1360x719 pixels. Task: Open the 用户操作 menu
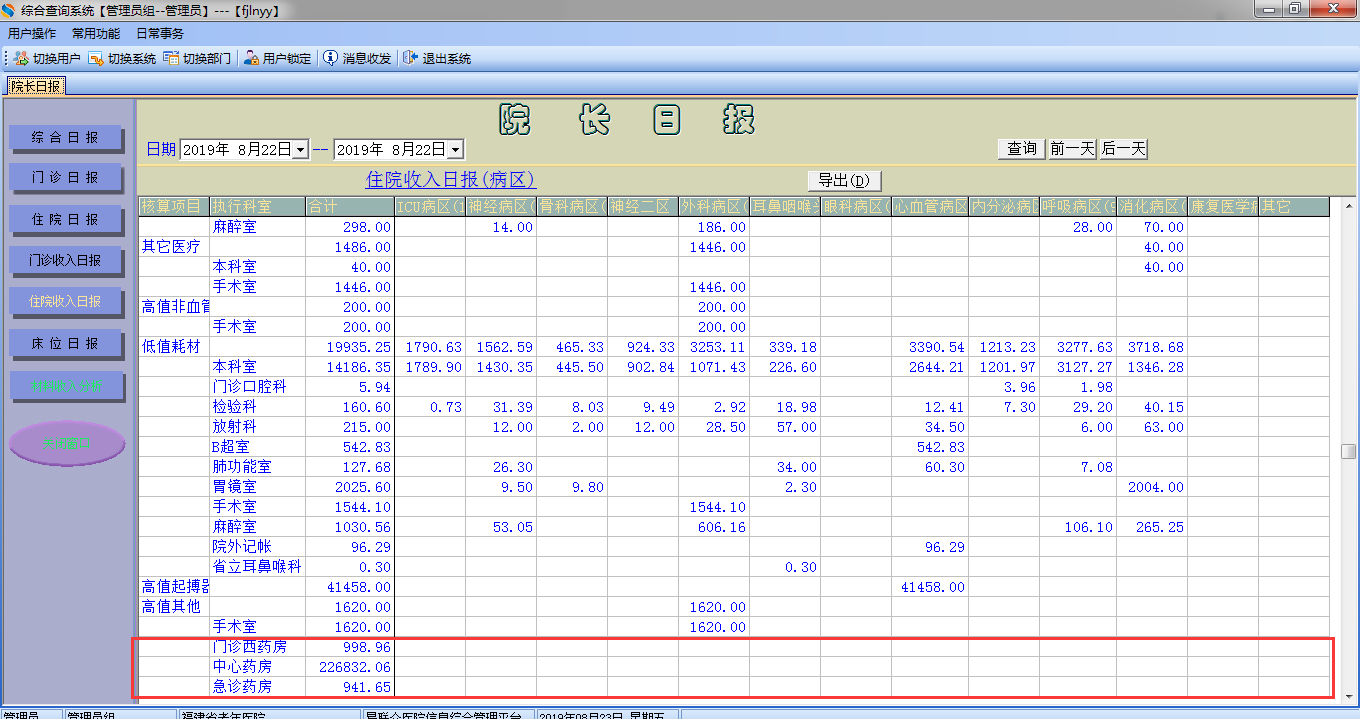(x=32, y=33)
